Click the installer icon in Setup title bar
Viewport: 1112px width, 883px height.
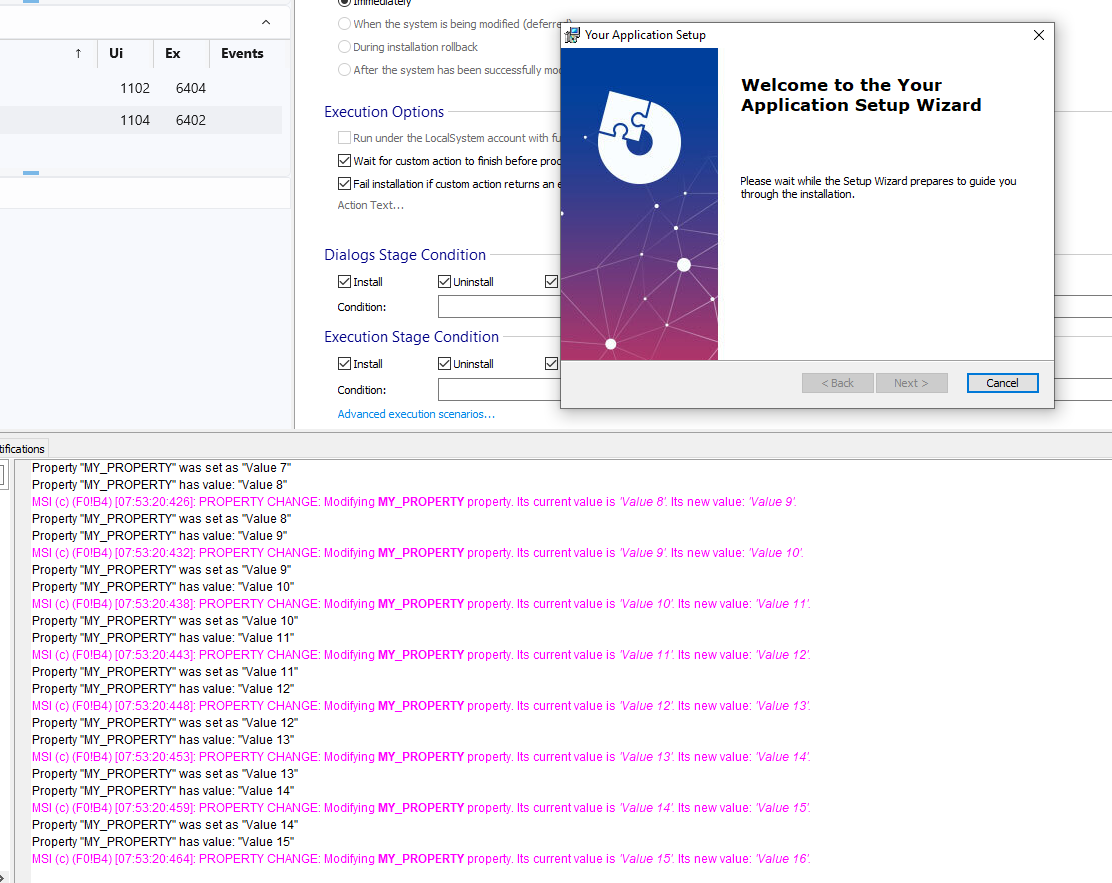tap(573, 35)
